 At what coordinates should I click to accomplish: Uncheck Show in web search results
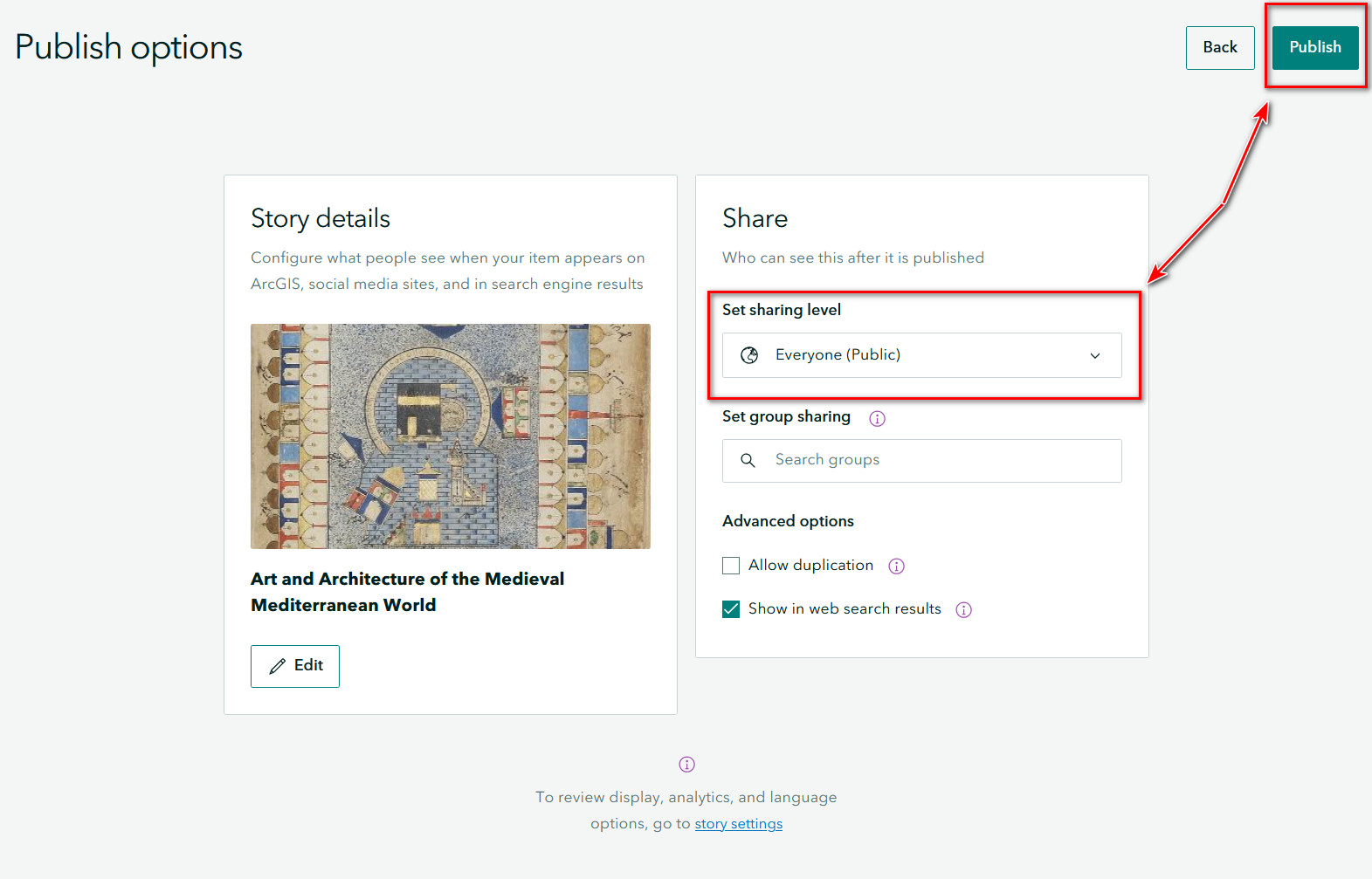pos(731,609)
